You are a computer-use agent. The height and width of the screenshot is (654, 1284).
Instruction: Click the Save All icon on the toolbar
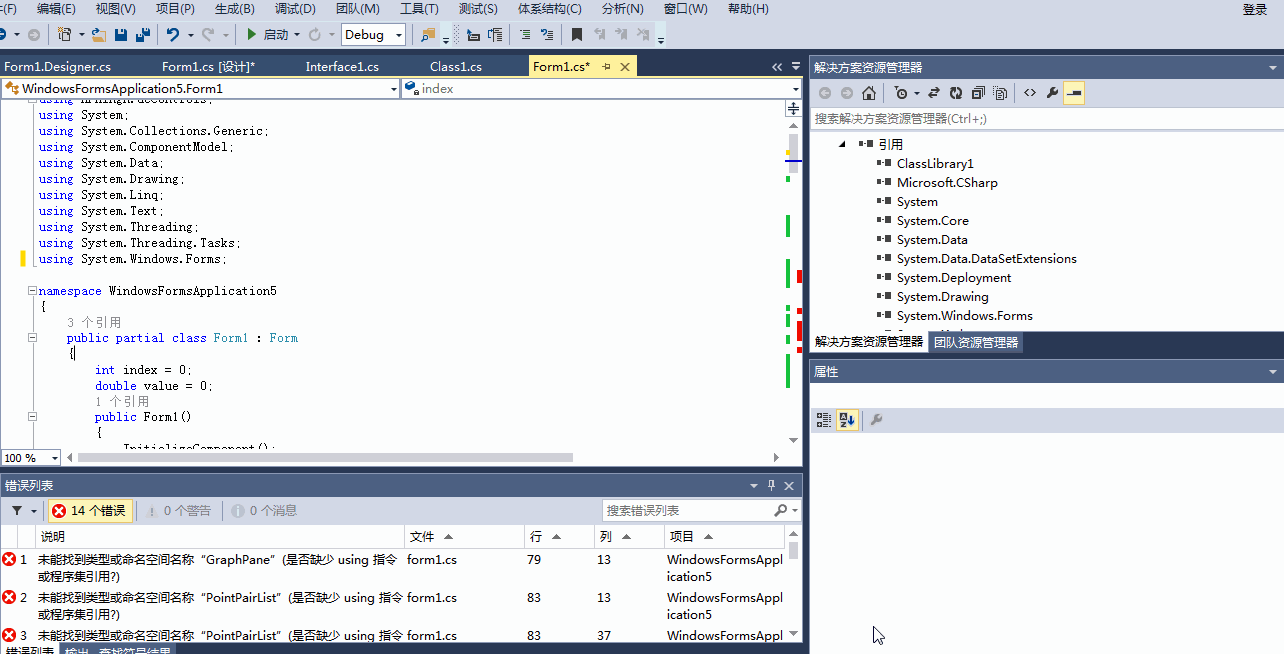pyautogui.click(x=143, y=35)
